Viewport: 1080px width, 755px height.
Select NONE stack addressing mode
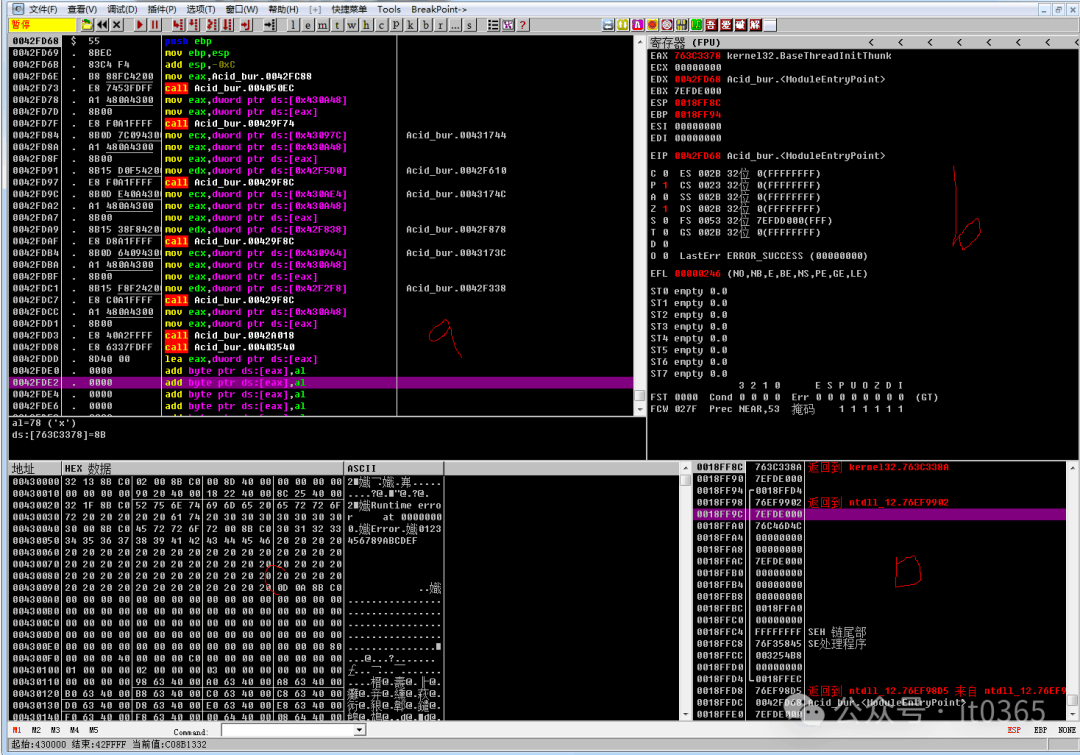pos(1065,731)
